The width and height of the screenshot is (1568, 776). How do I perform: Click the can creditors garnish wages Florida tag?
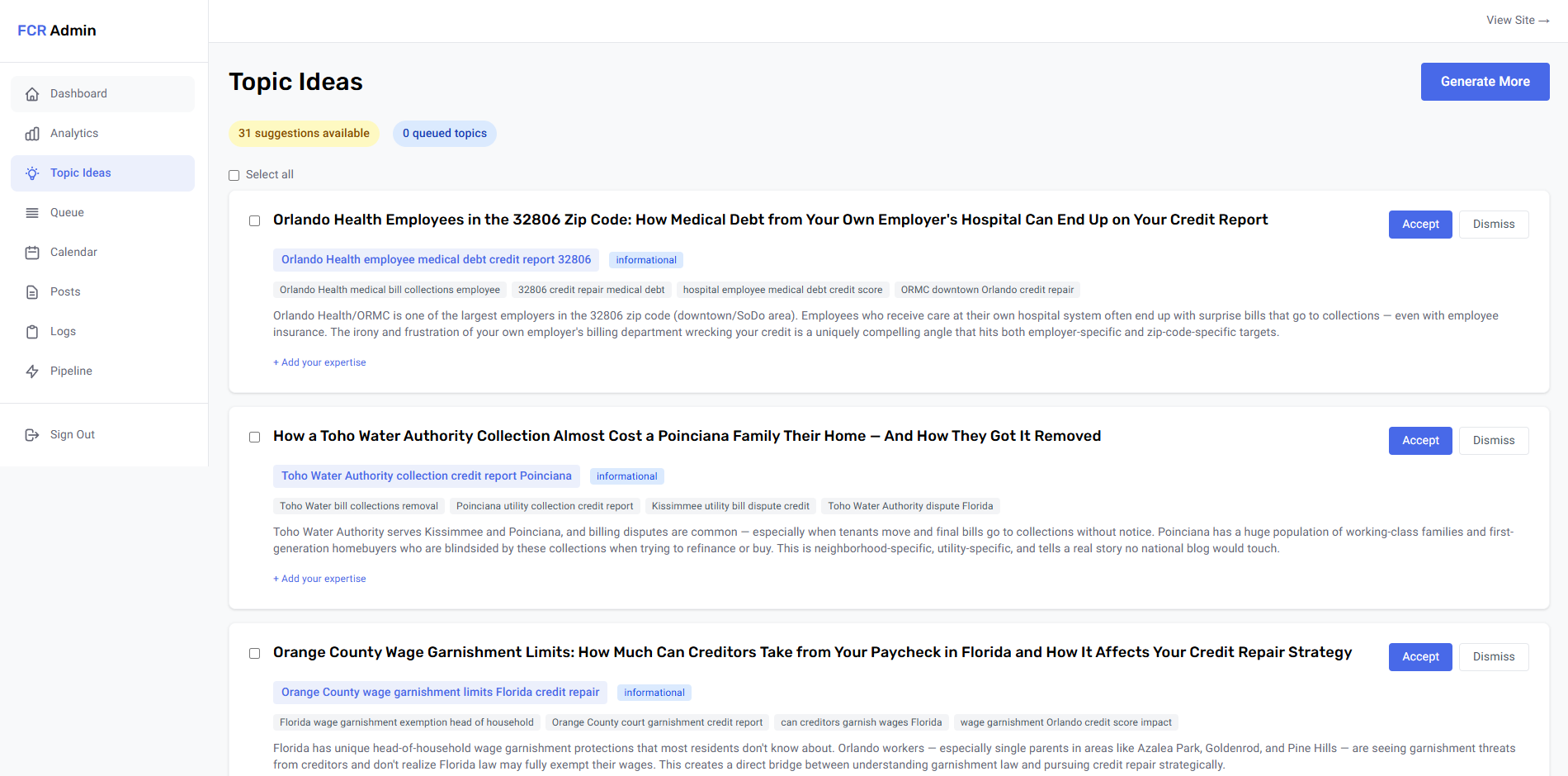pyautogui.click(x=862, y=722)
